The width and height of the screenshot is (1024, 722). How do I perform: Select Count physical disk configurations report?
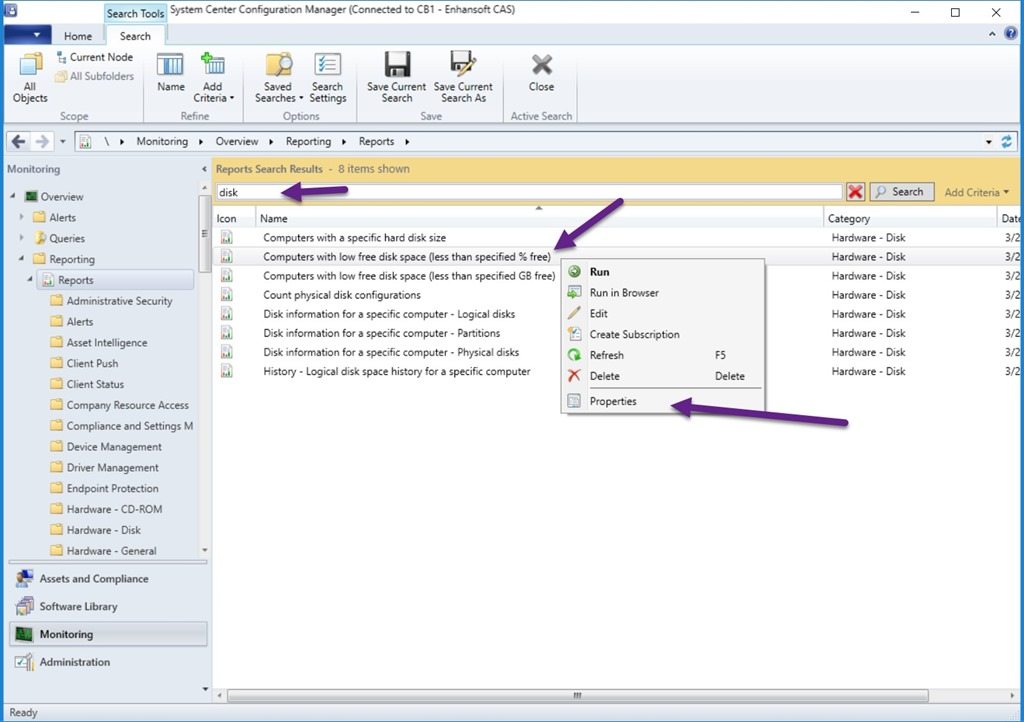coord(342,294)
